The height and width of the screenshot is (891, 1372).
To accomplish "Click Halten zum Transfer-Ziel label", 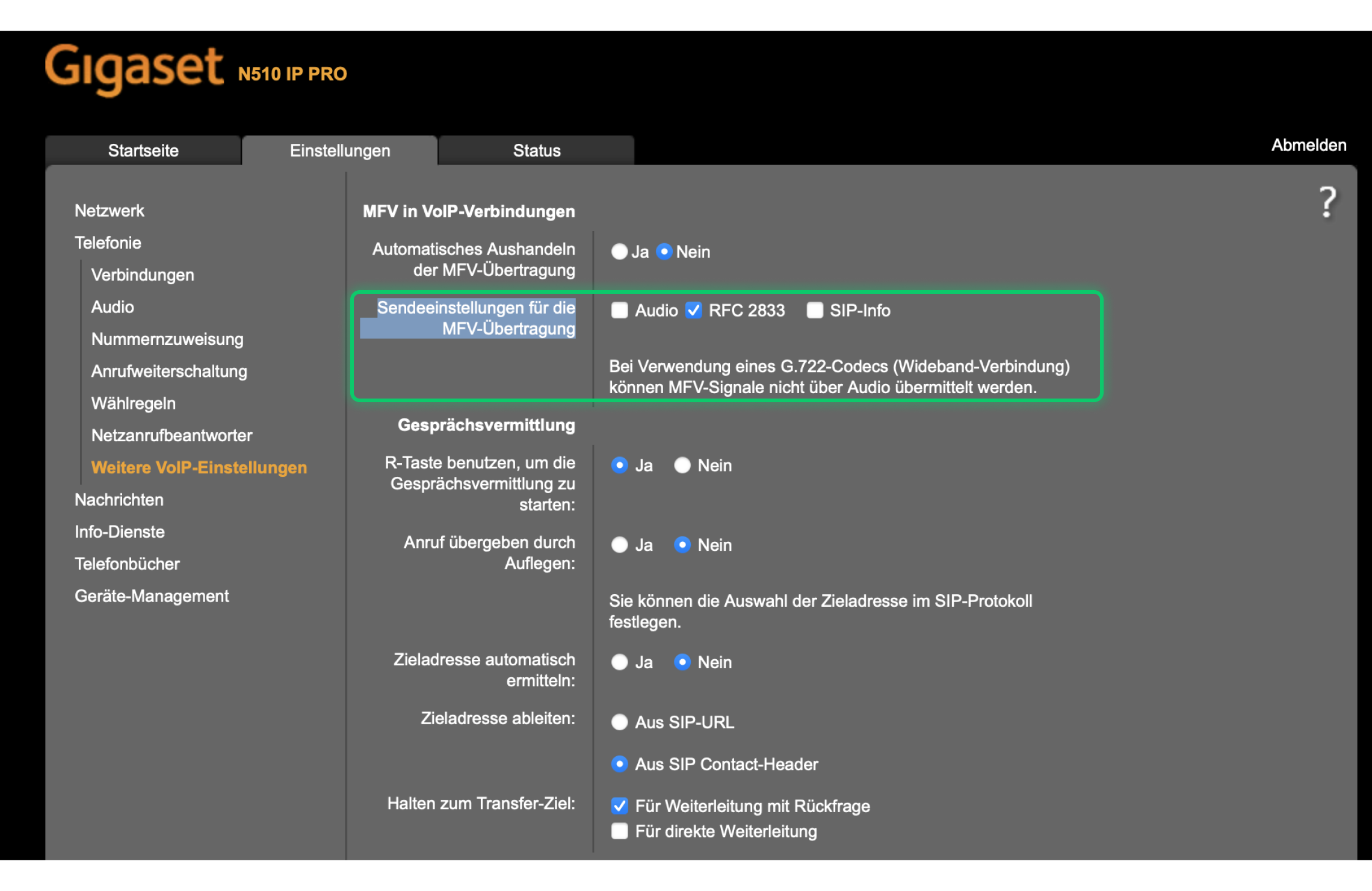I will click(x=481, y=804).
